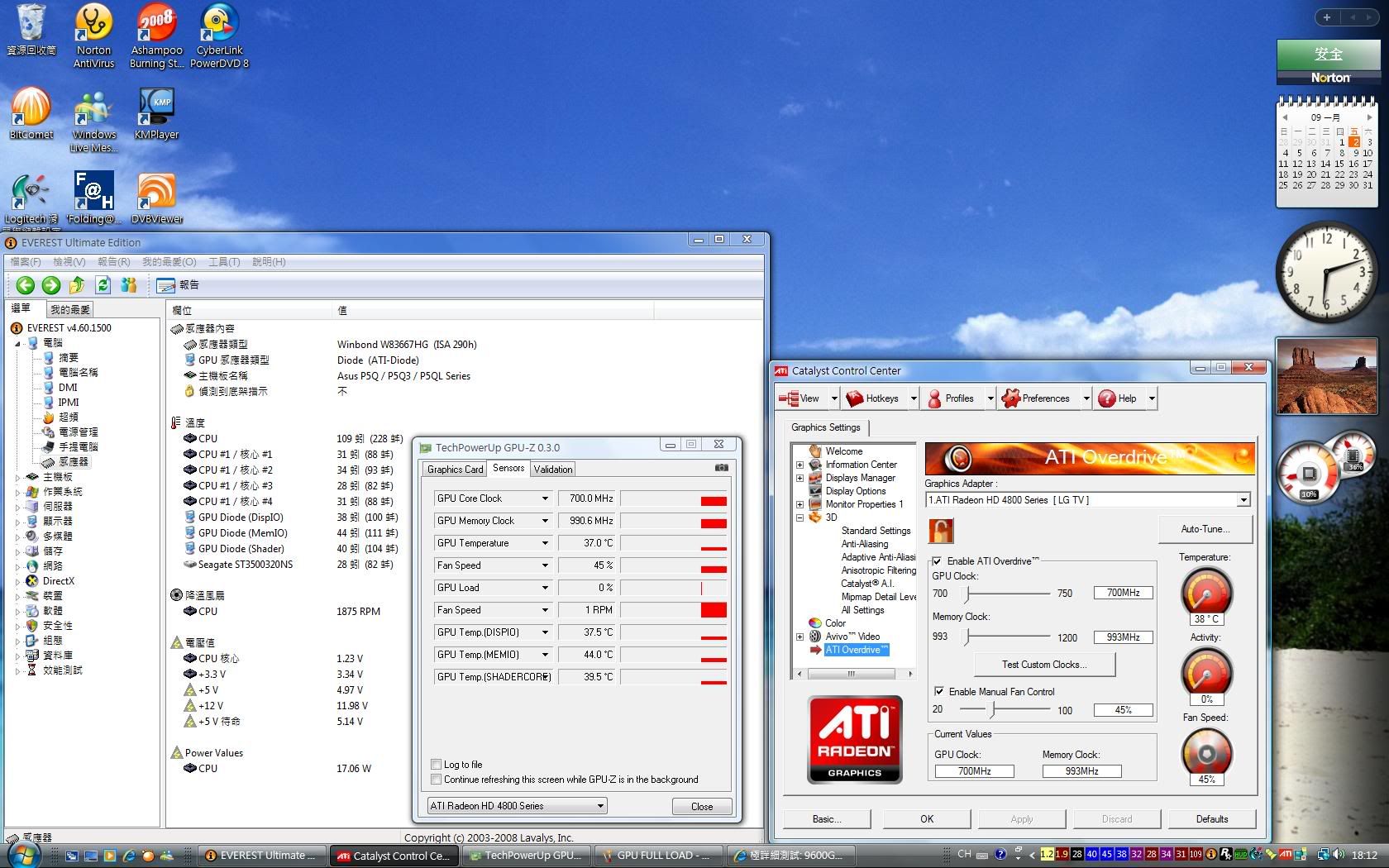1389x868 pixels.
Task: Click the Catalyst Help toolbar button
Action: pyautogui.click(x=1118, y=398)
